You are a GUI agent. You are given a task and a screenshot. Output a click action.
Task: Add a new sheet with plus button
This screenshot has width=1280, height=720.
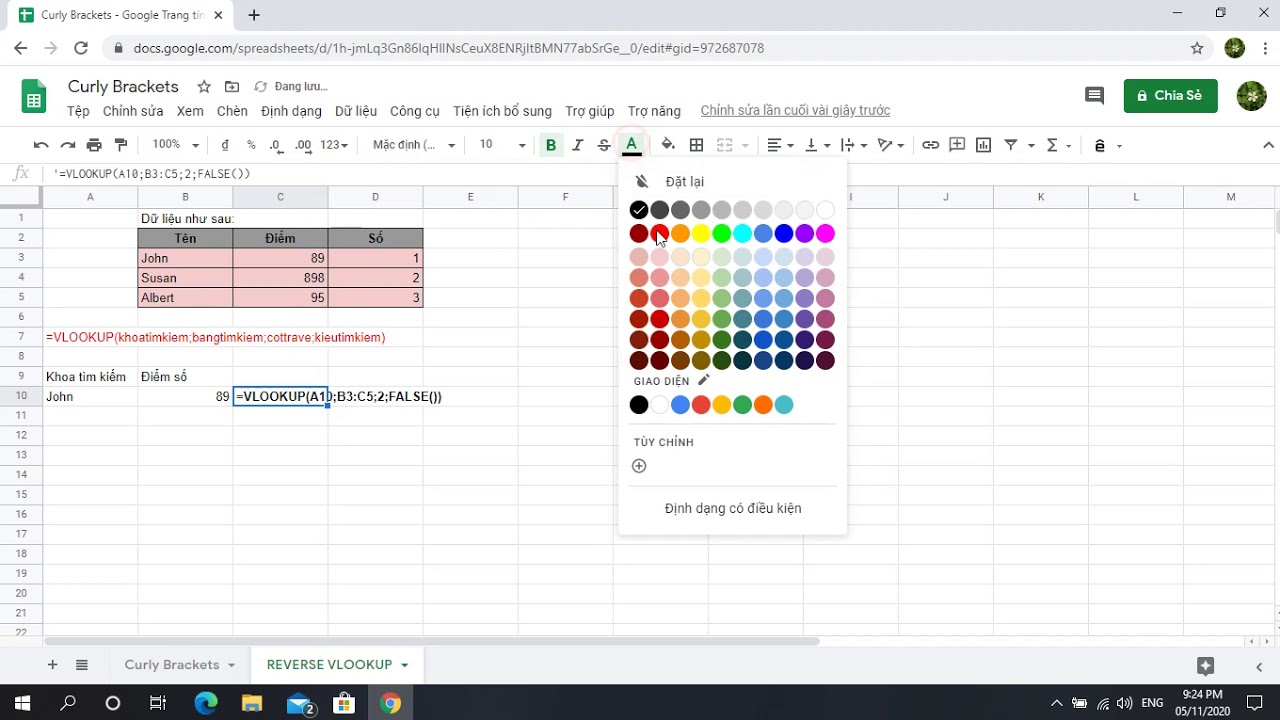tap(52, 665)
